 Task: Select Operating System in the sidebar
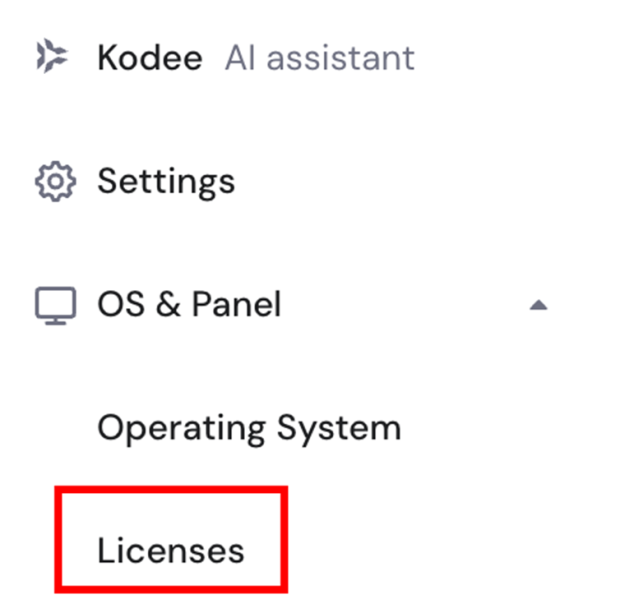pos(249,428)
